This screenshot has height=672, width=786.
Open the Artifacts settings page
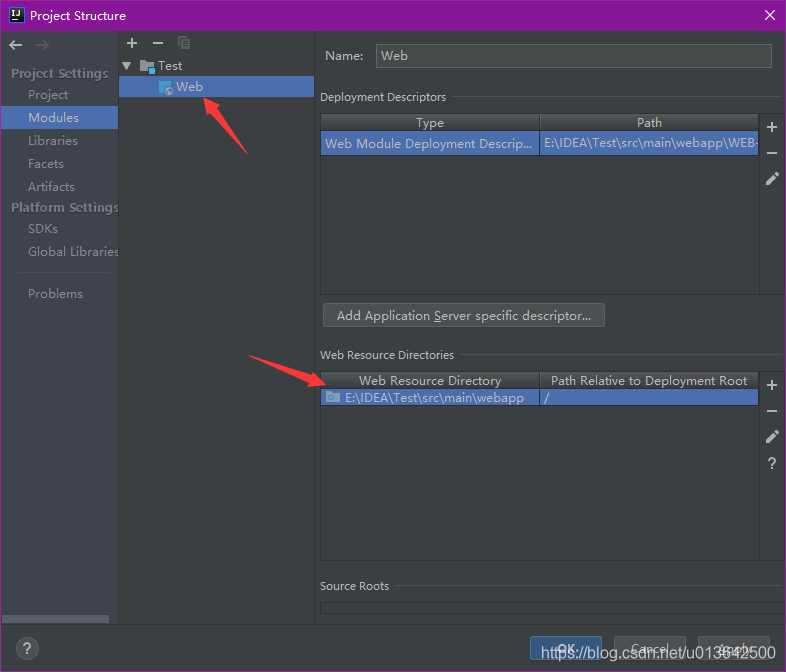(51, 187)
